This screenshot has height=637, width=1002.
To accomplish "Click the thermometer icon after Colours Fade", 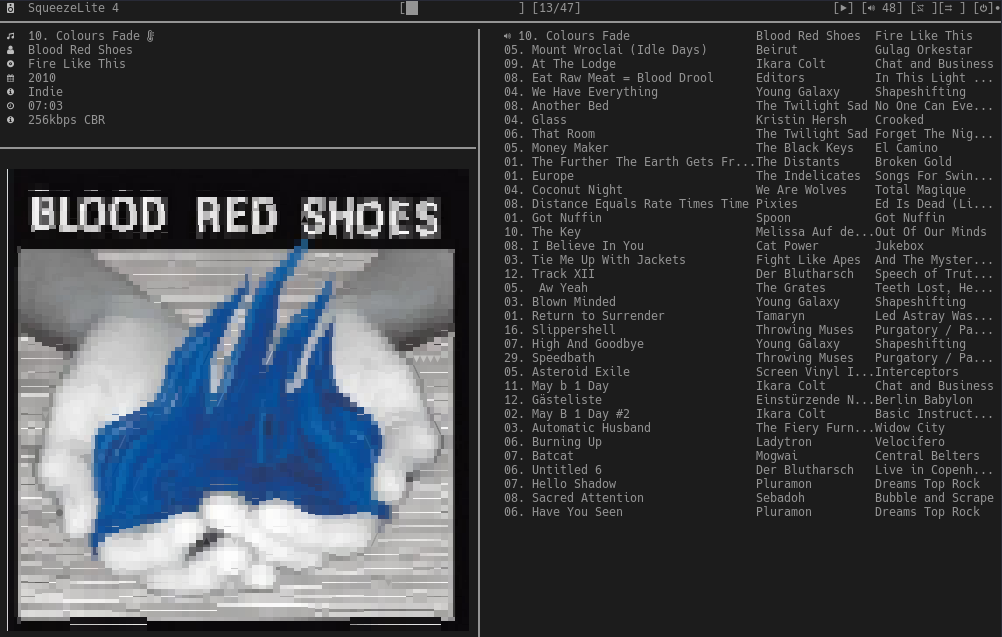I will click(150, 36).
